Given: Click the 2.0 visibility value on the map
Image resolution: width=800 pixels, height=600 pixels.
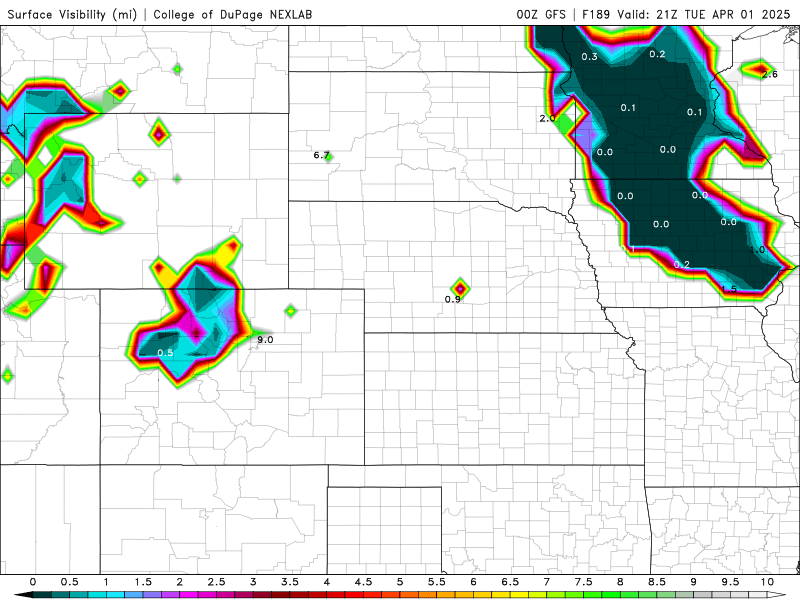Looking at the screenshot, I should point(547,118).
